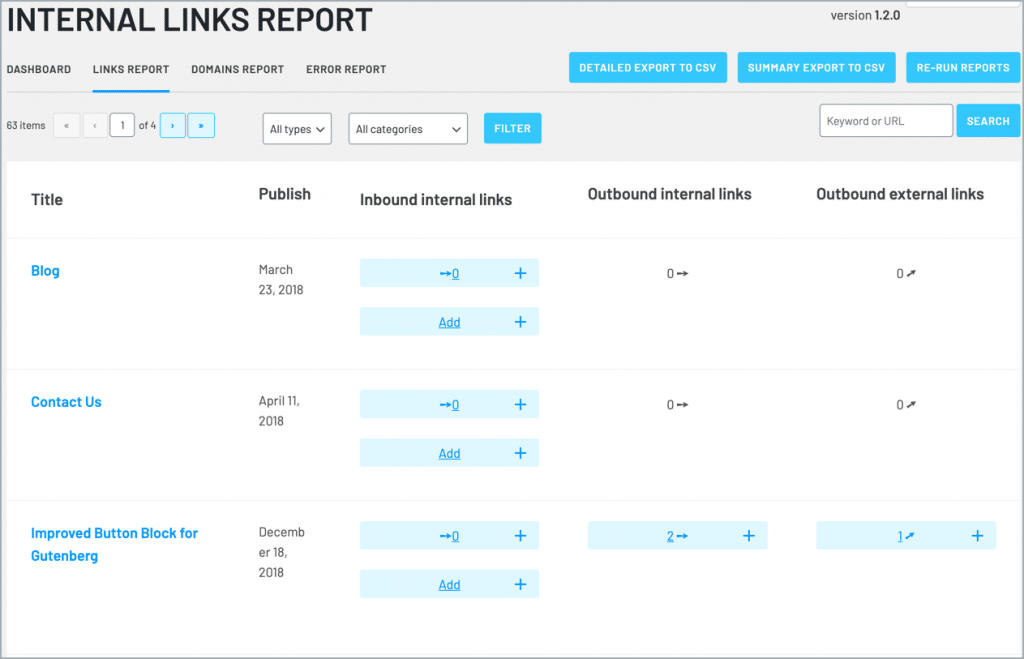The width and height of the screenshot is (1024, 659).
Task: Click the Keyword or URL search field
Action: tap(885, 121)
